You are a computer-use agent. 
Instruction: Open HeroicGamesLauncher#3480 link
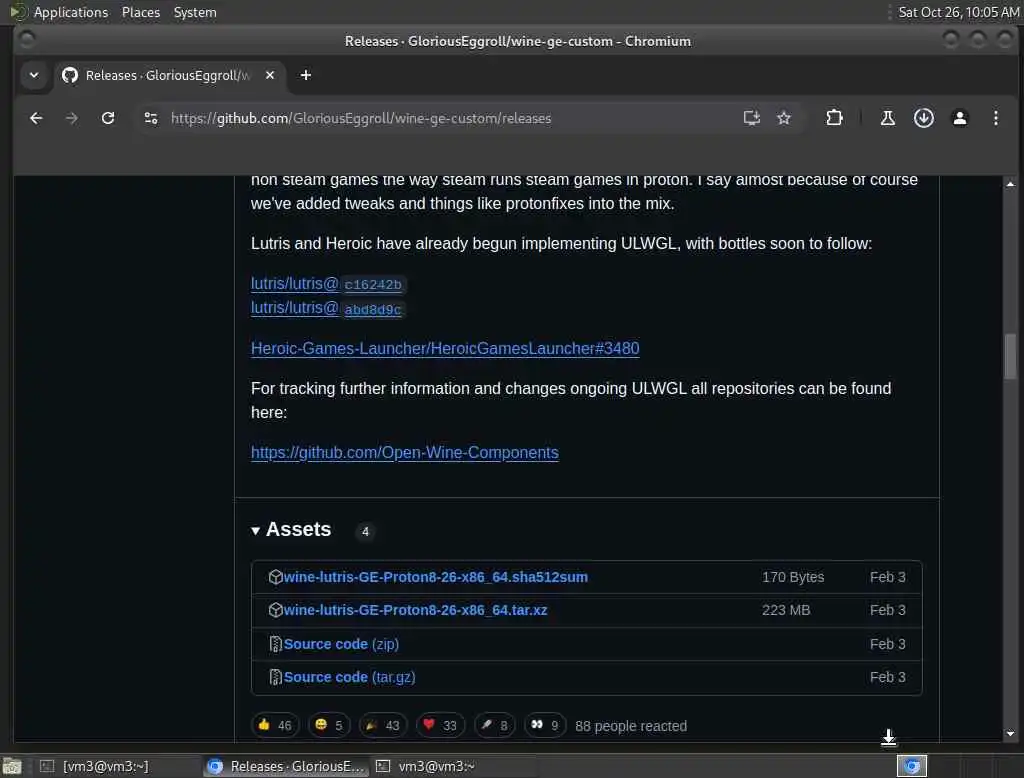445,349
